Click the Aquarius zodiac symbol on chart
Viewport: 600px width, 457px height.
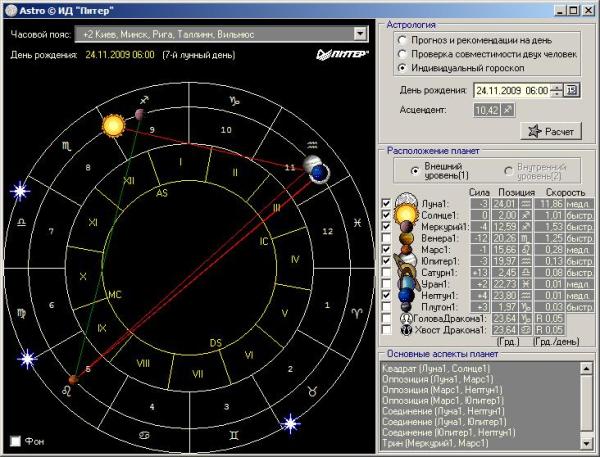312,145
